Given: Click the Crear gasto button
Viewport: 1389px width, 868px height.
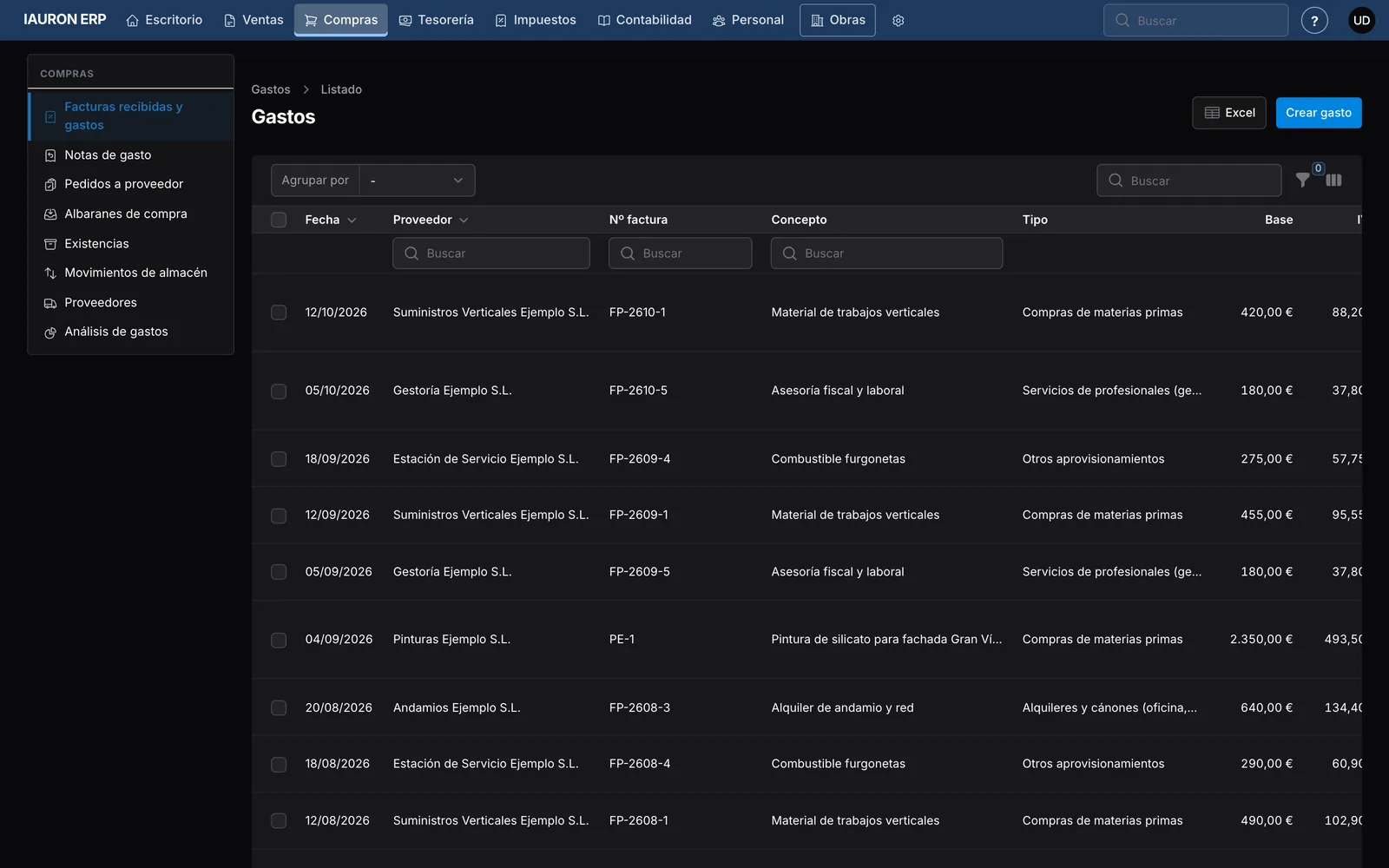Looking at the screenshot, I should tap(1319, 113).
